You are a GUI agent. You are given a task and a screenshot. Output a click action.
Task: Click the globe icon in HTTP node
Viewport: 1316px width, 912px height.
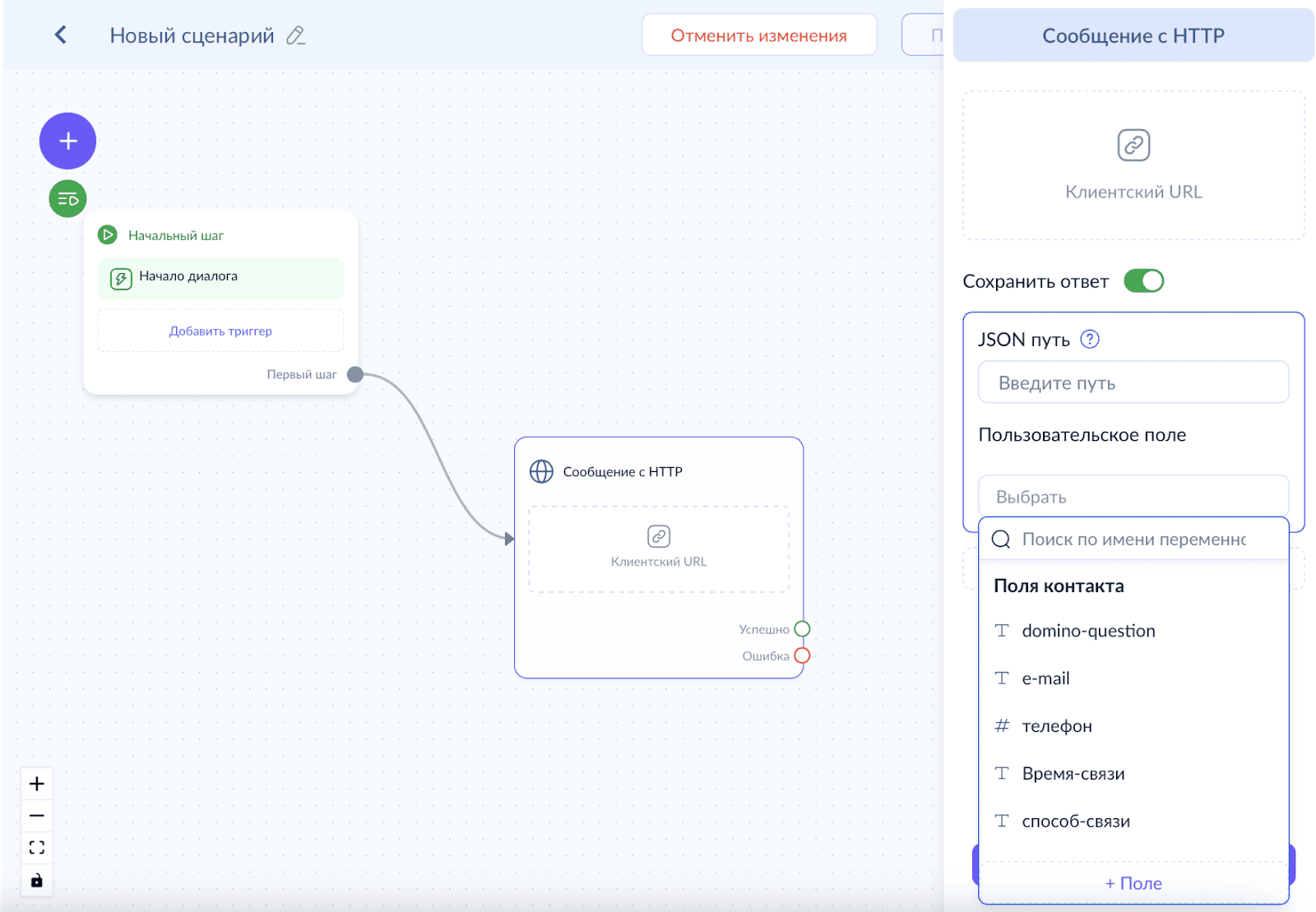coord(541,471)
